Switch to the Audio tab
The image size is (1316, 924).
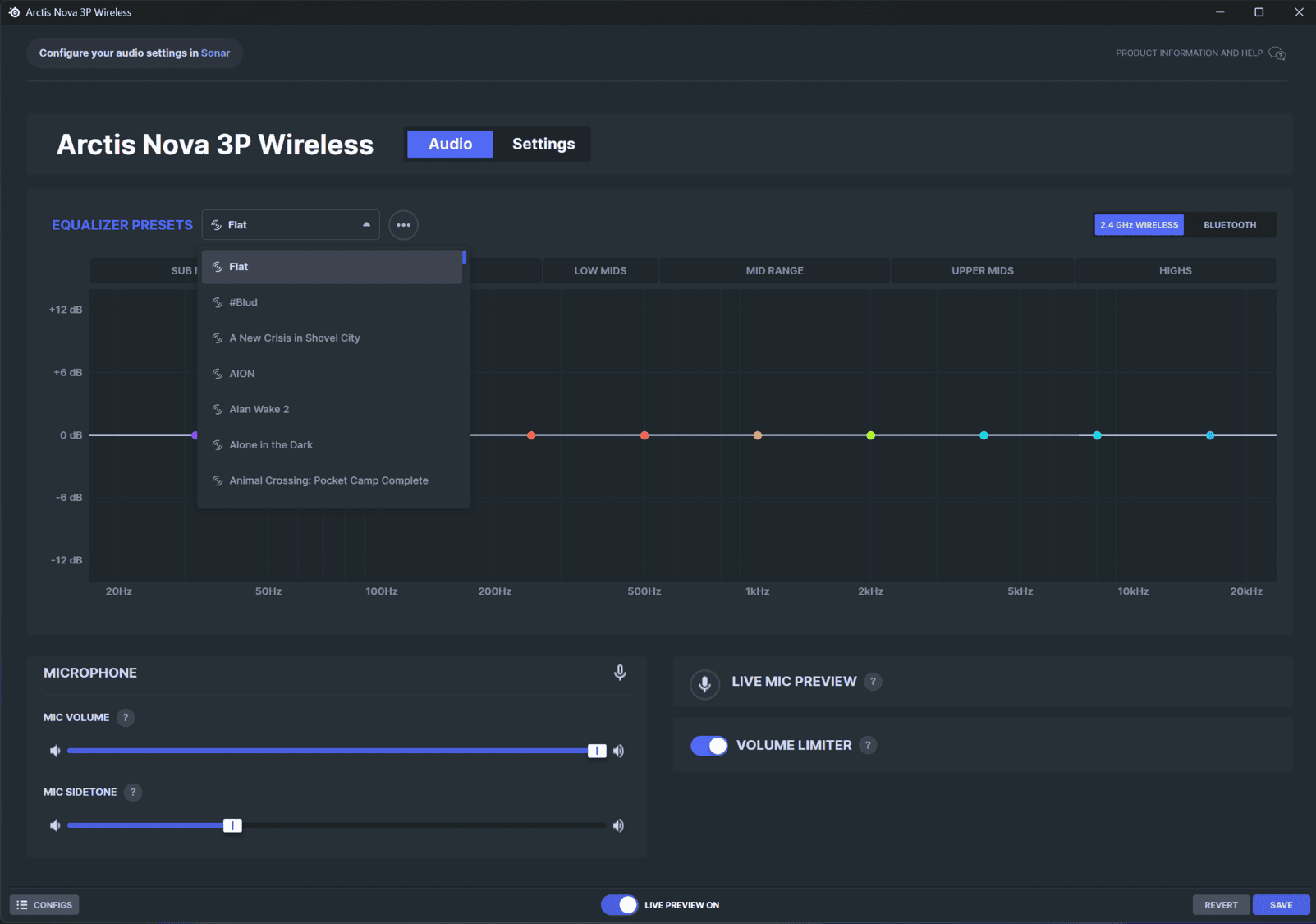tap(450, 144)
